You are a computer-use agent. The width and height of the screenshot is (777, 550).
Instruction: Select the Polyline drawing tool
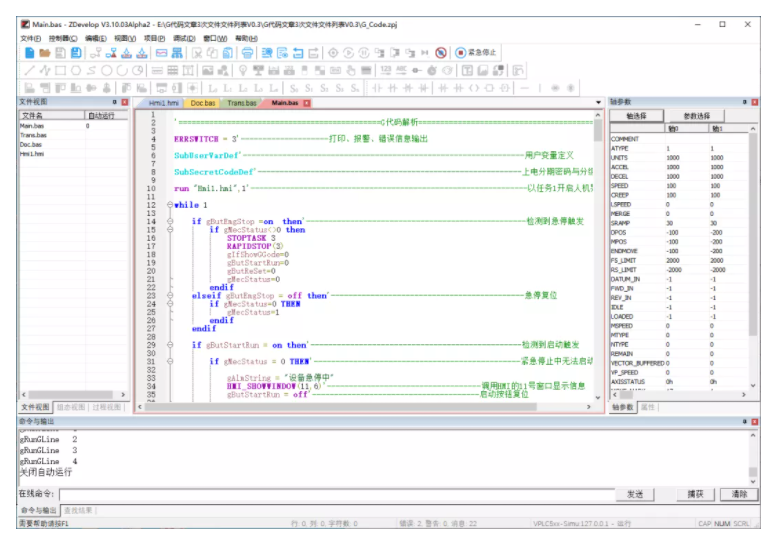click(45, 70)
